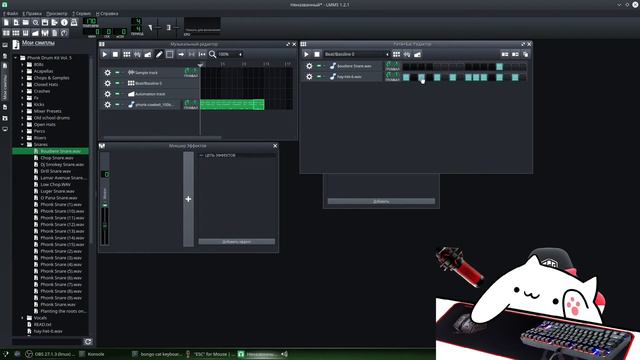Open Southern Snare.wav track gear menu
The width and height of the screenshot is (640, 360).
pos(309,66)
